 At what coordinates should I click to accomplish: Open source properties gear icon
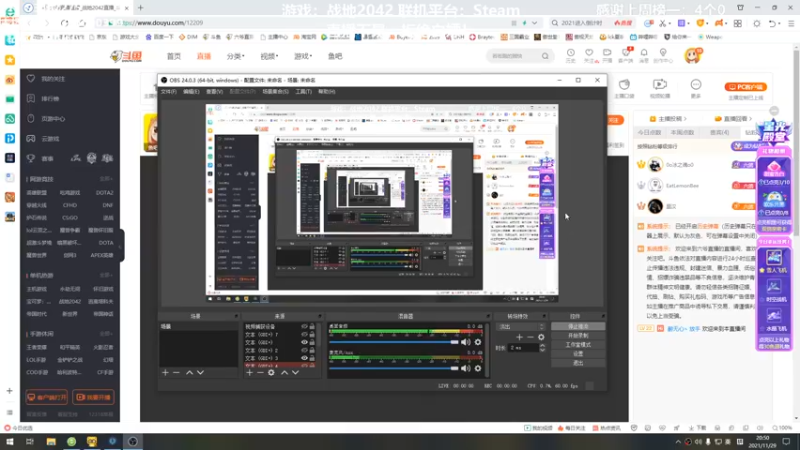coord(271,373)
